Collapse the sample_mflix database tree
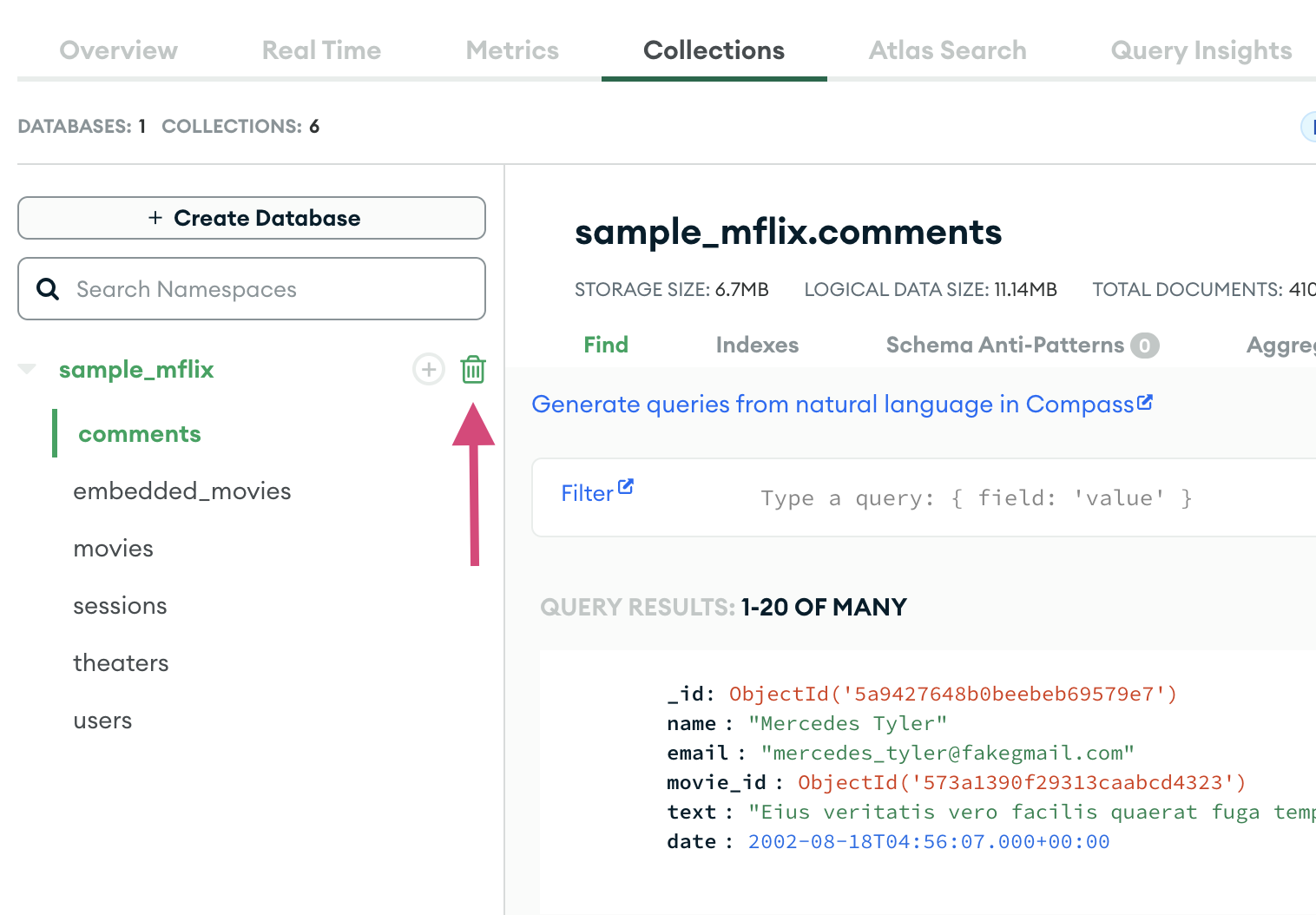The image size is (1316, 915). [28, 370]
